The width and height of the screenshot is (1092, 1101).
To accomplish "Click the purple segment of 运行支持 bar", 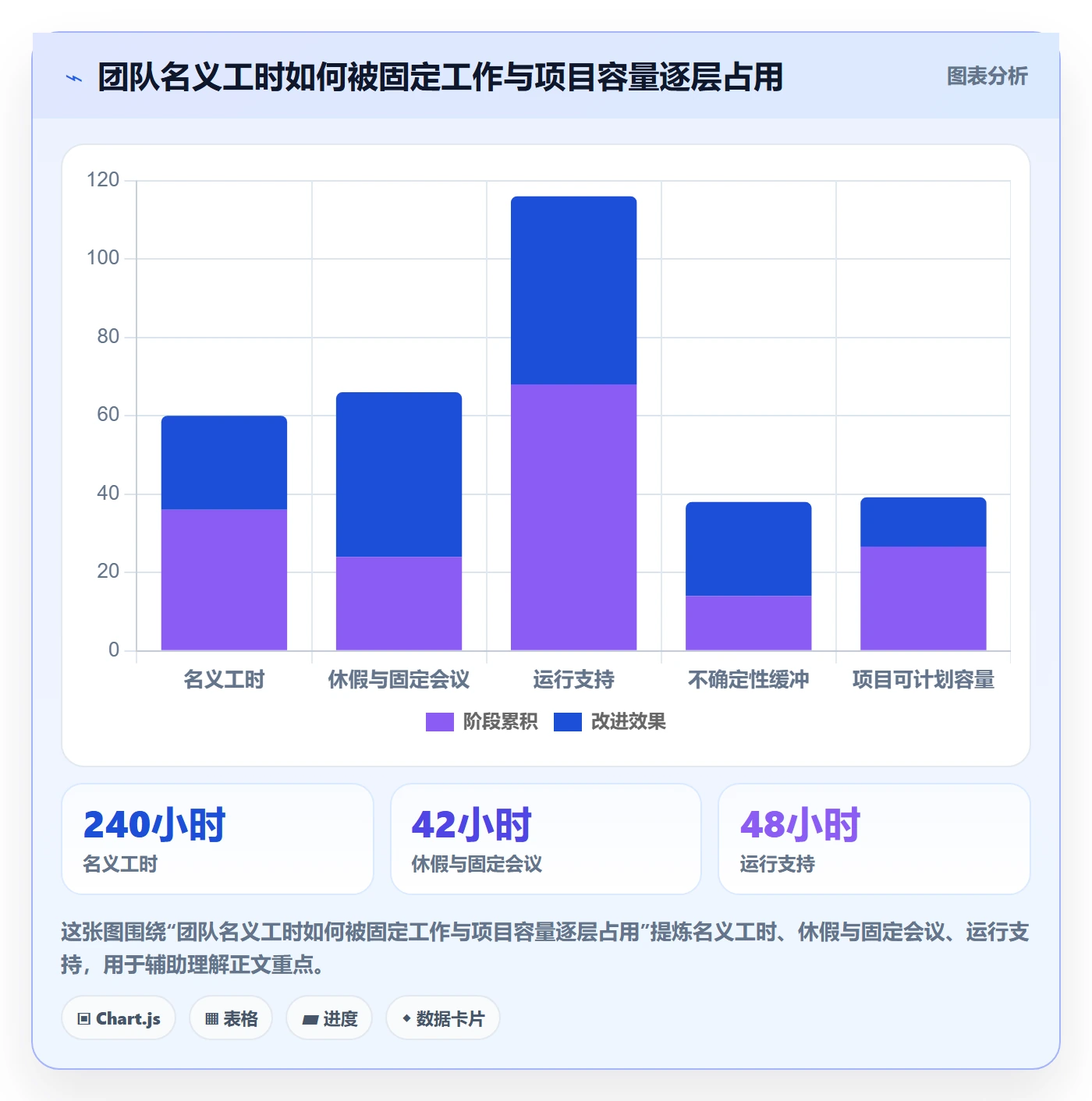I will pyautogui.click(x=573, y=517).
